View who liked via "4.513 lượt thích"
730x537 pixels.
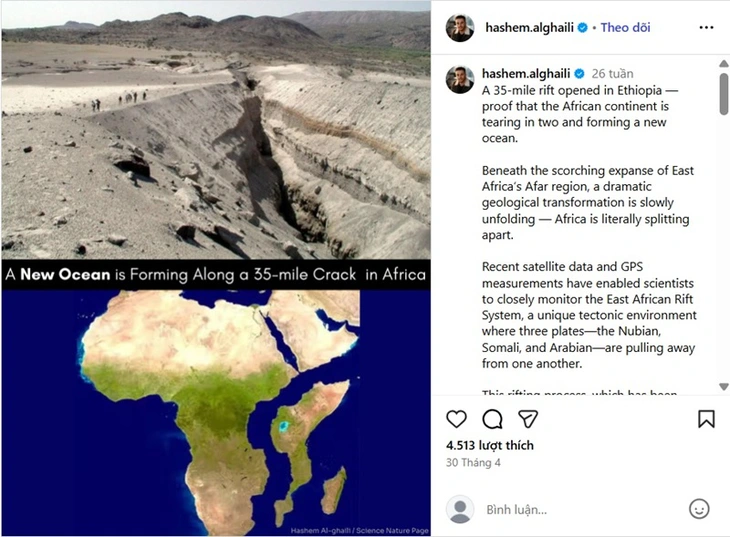coord(490,445)
